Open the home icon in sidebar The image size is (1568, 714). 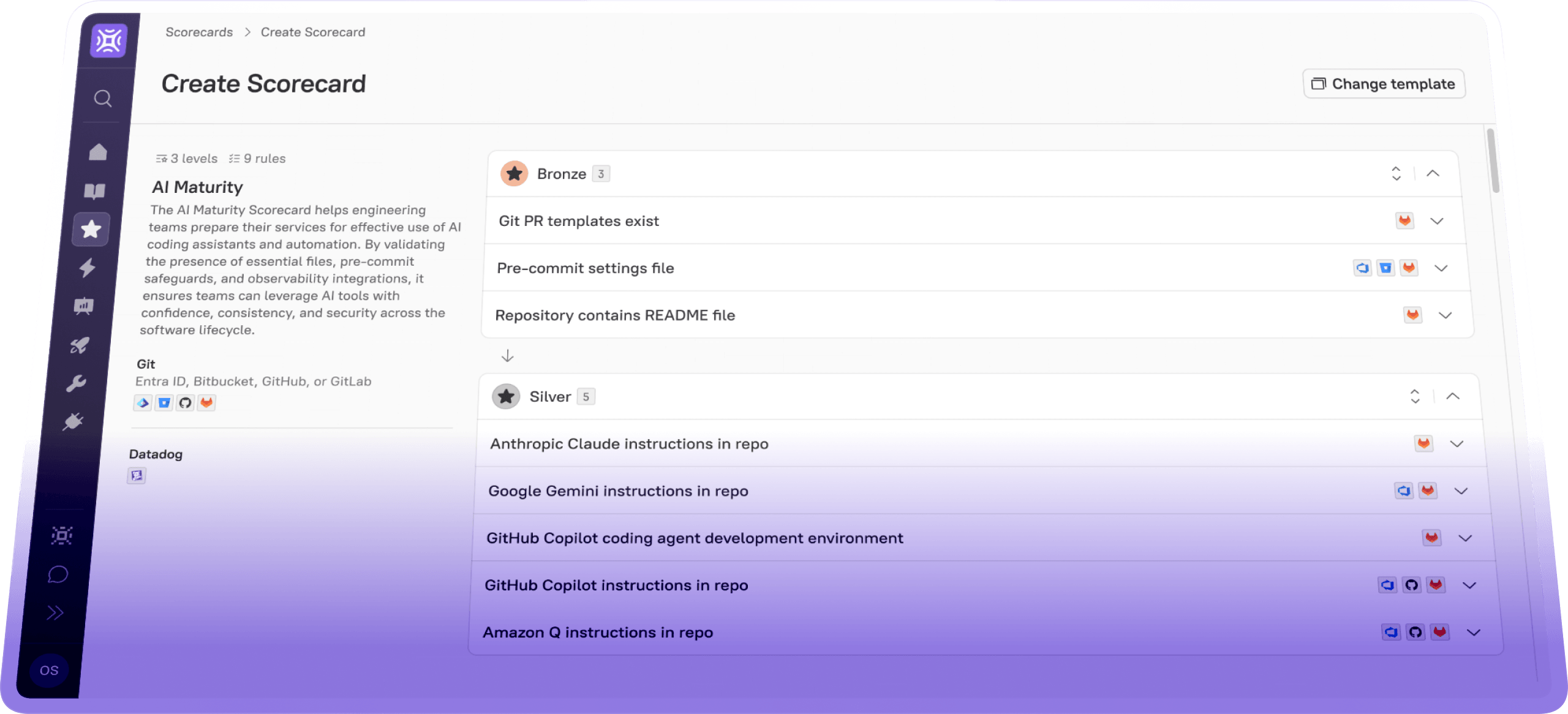pyautogui.click(x=98, y=152)
